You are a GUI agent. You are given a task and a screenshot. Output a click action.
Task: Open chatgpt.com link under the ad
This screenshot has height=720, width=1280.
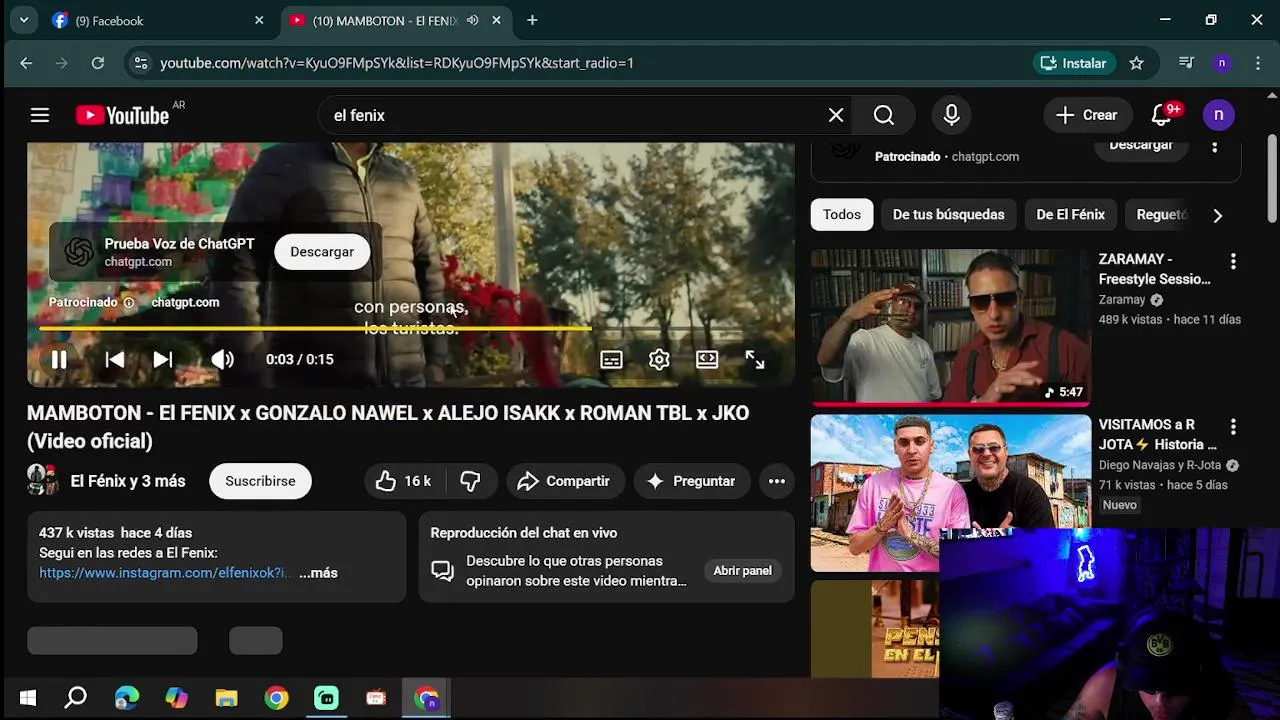(185, 302)
